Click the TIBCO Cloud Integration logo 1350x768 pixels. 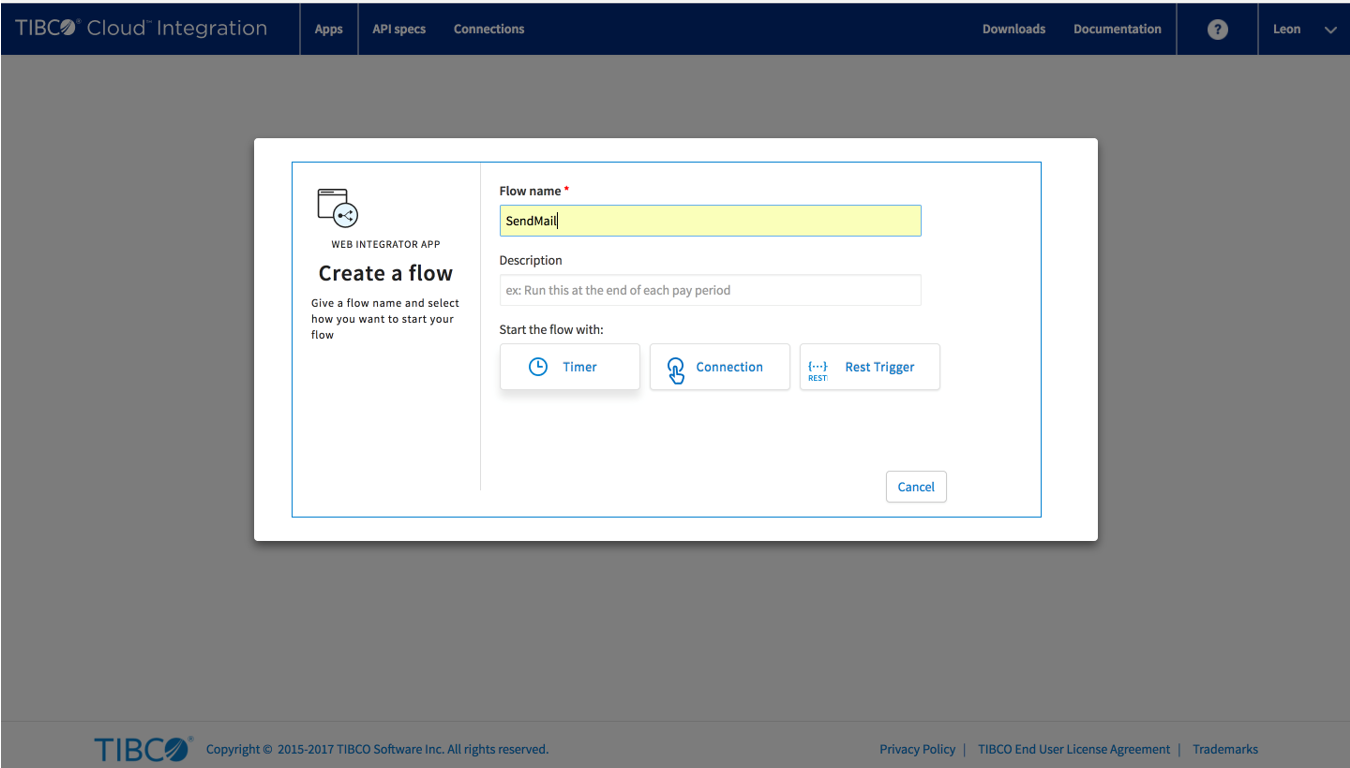(x=141, y=29)
